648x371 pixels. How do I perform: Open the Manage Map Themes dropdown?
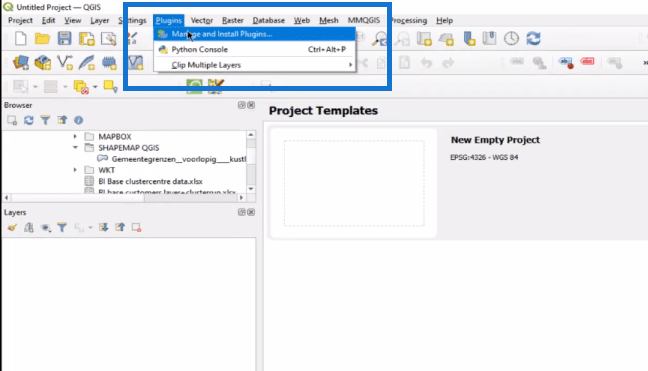click(45, 227)
